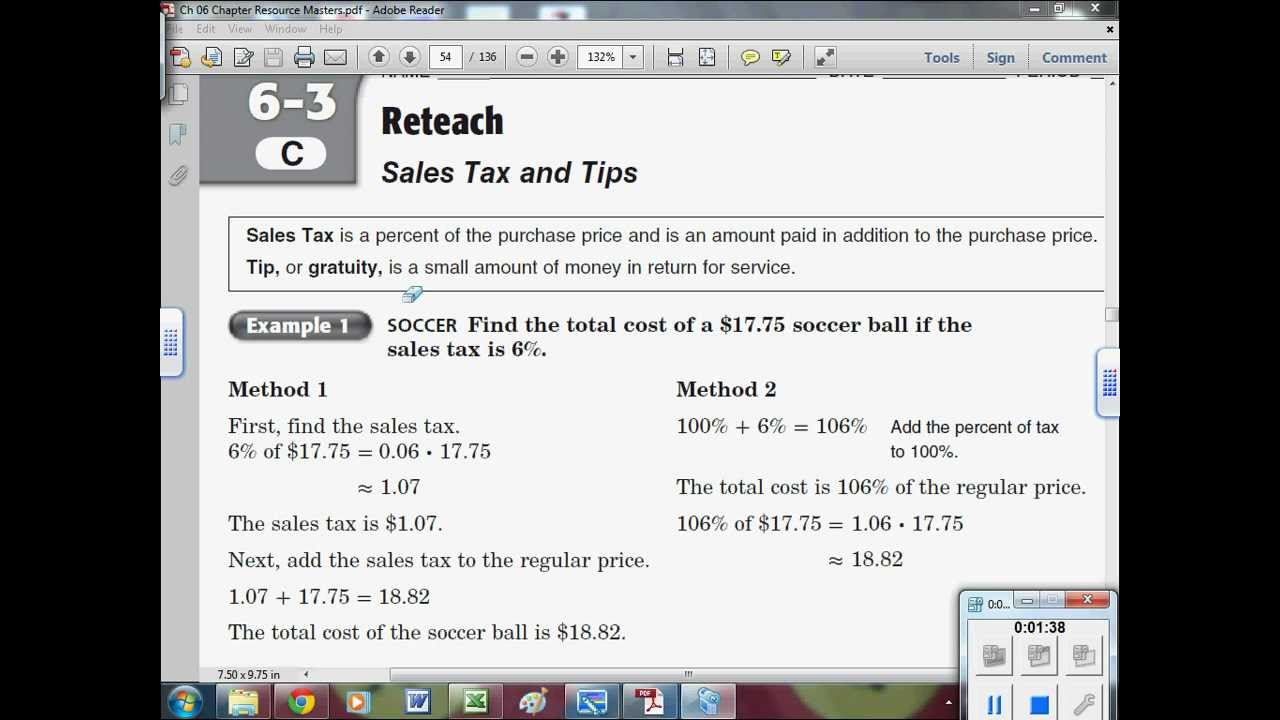Screen dimensions: 1280x720
Task: Switch to Read Mode with expand arrows icon
Action: pos(824,57)
